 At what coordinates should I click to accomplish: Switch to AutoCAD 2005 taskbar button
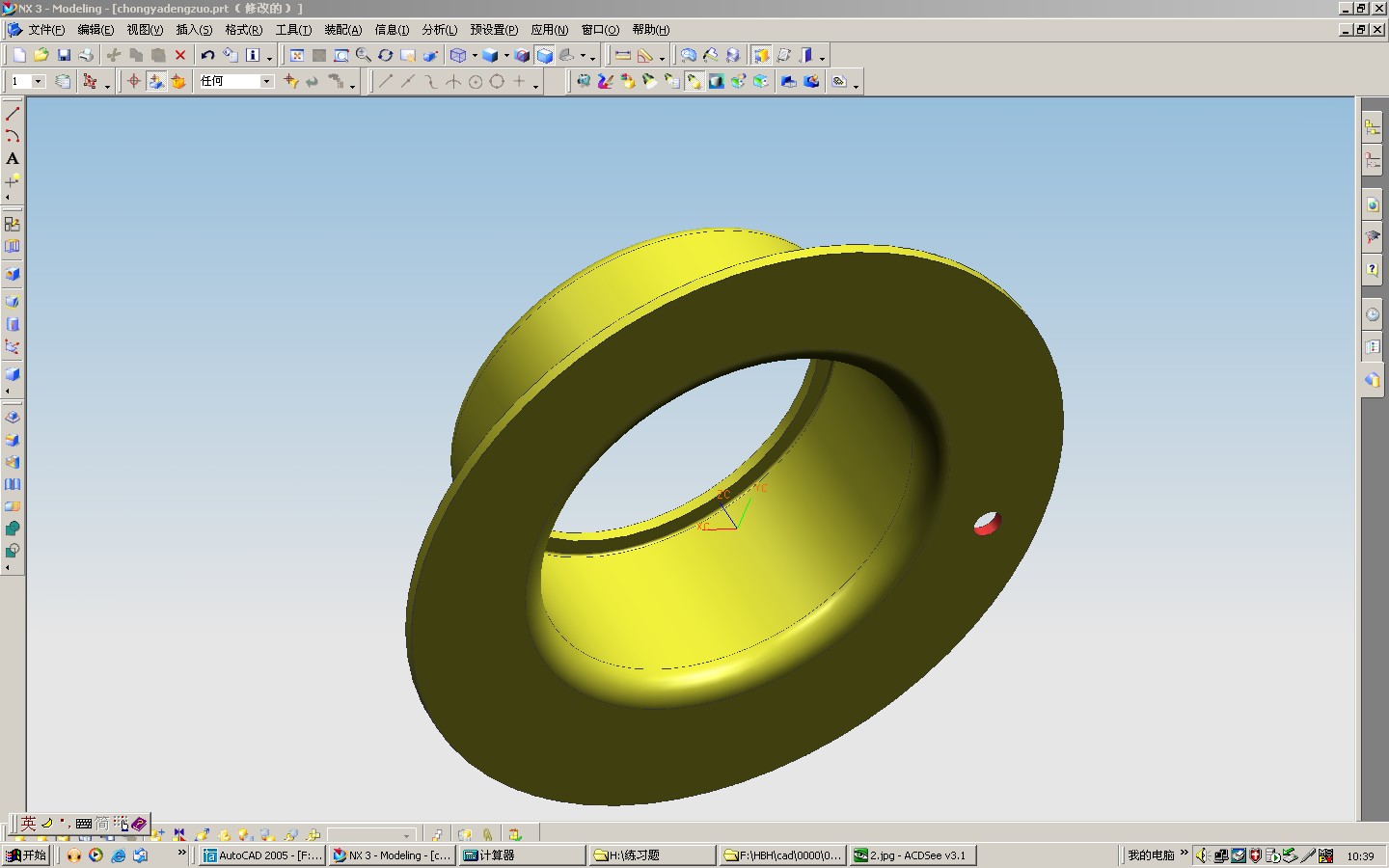click(262, 855)
